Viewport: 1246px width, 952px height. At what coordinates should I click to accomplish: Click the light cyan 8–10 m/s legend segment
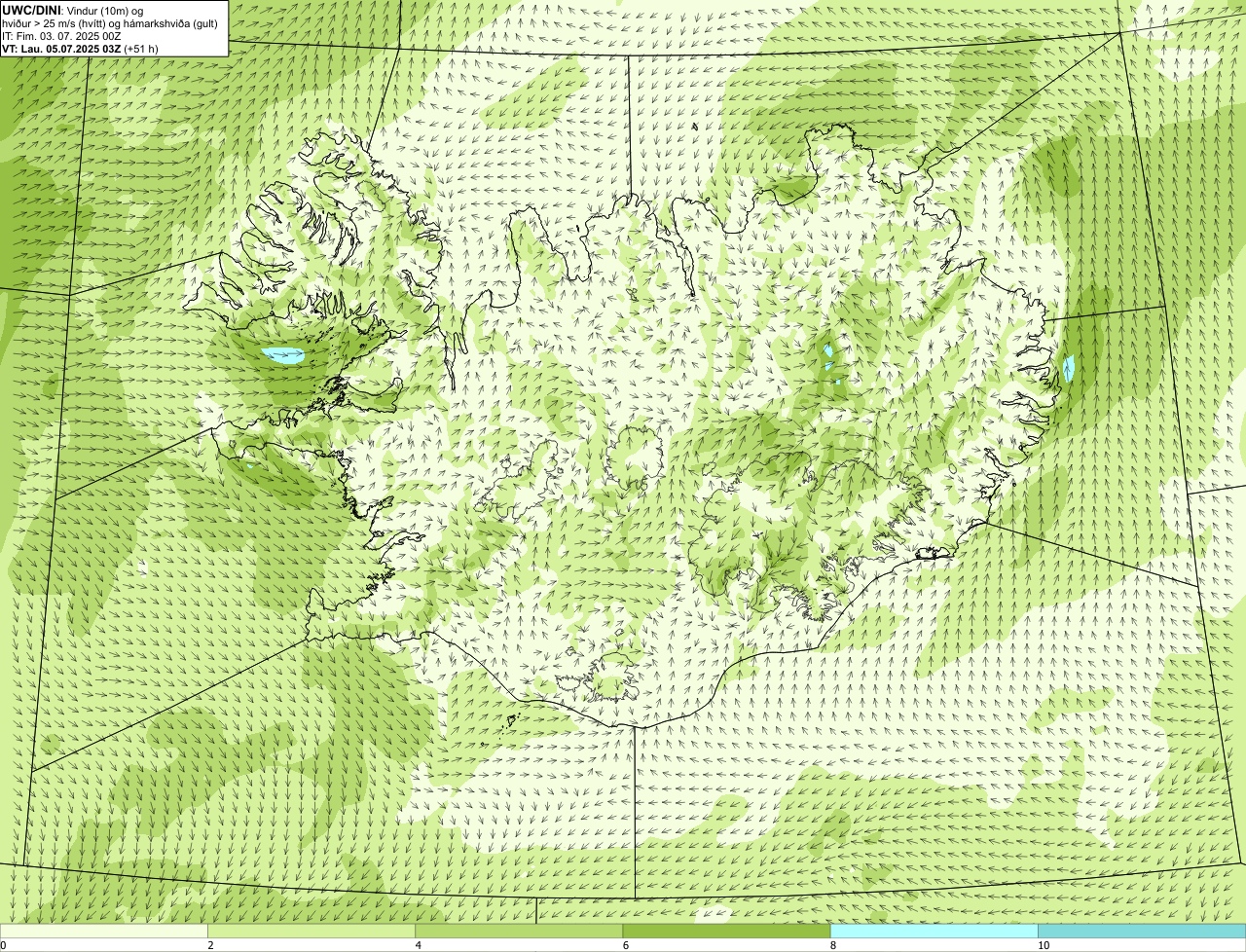(934, 931)
